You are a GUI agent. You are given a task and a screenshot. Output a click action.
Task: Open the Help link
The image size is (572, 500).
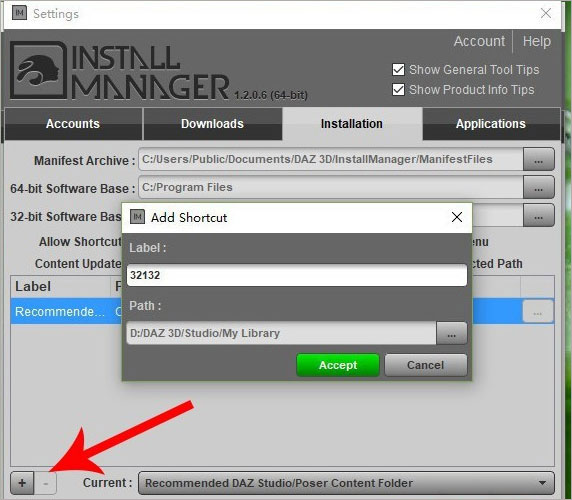pyautogui.click(x=537, y=41)
